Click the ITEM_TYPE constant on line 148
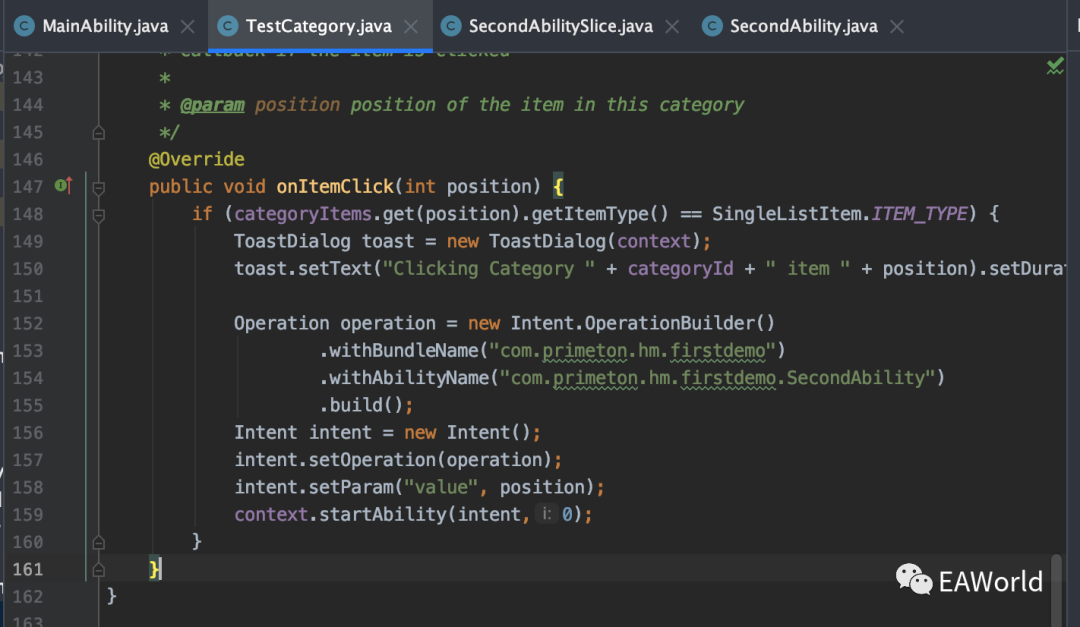Image resolution: width=1080 pixels, height=627 pixels. pyautogui.click(x=920, y=214)
